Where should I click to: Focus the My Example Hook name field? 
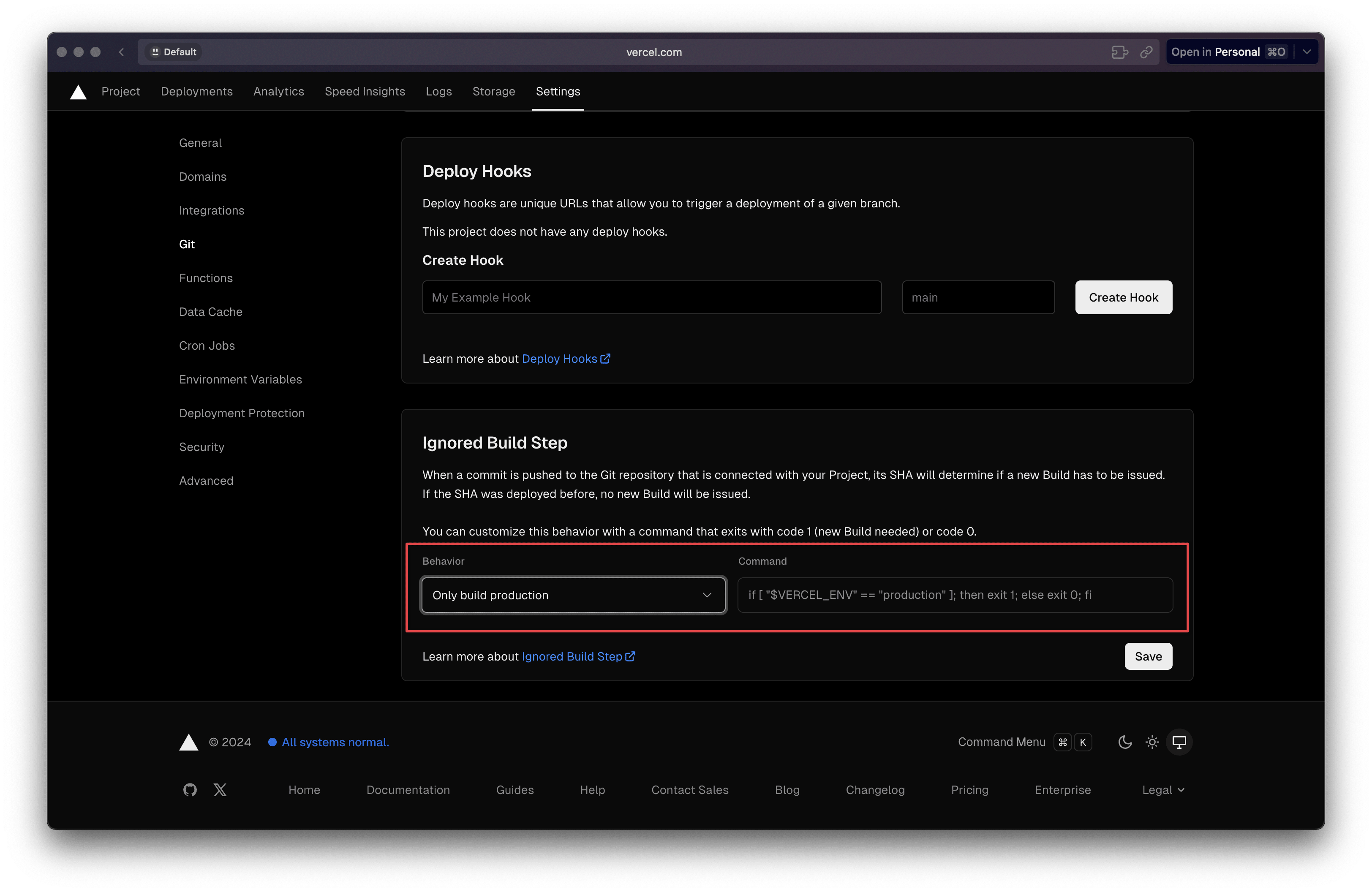point(651,297)
